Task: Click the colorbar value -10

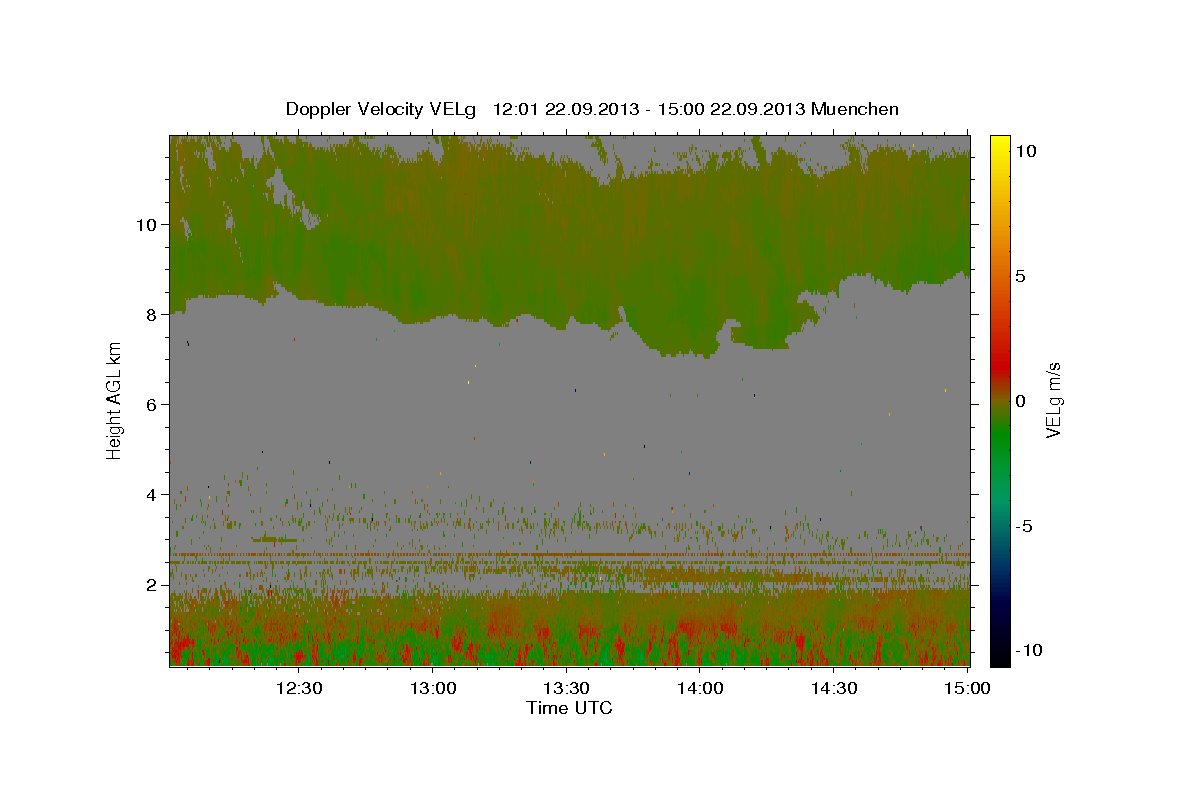Action: pyautogui.click(x=1027, y=651)
